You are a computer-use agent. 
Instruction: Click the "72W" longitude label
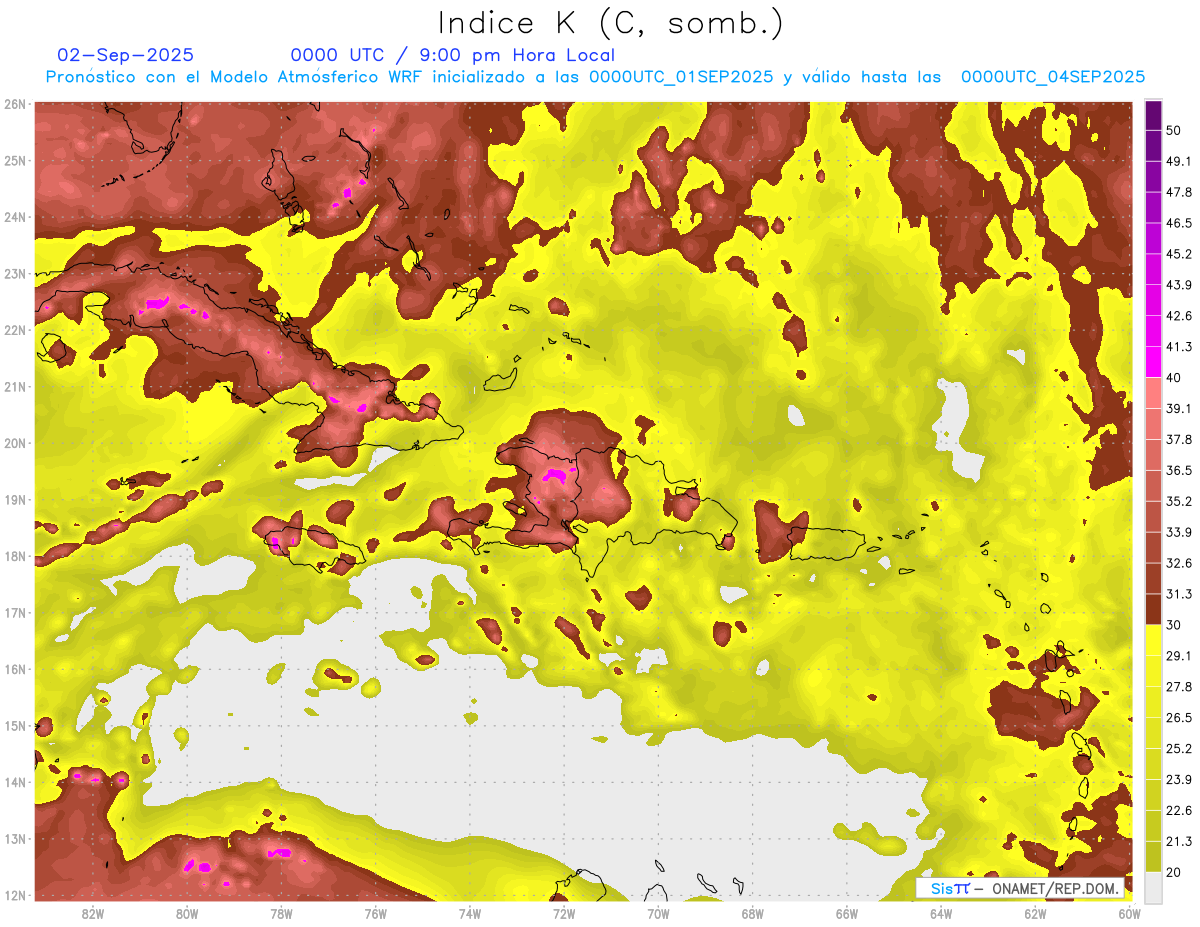(563, 914)
